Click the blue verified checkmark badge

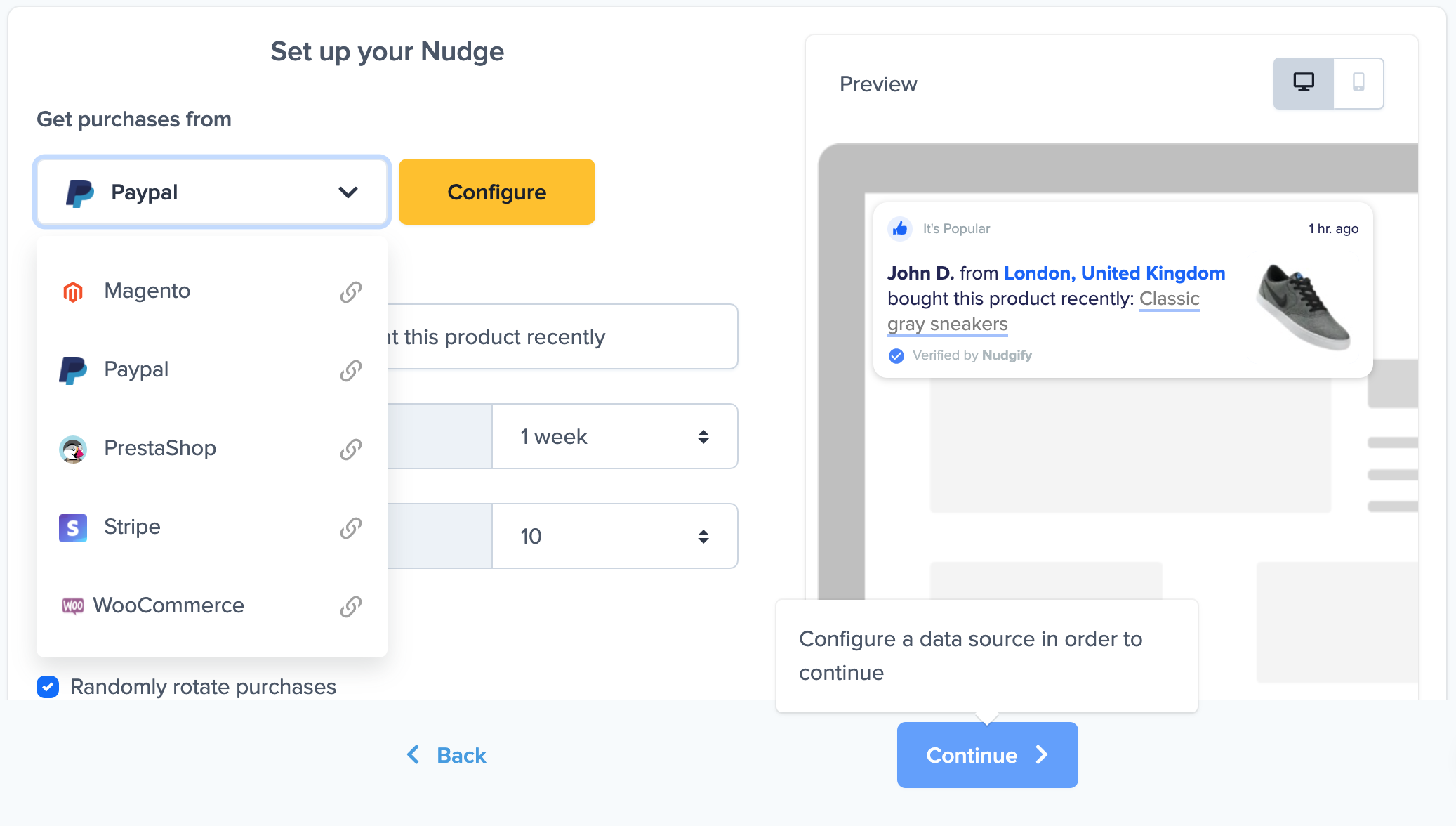tap(896, 355)
